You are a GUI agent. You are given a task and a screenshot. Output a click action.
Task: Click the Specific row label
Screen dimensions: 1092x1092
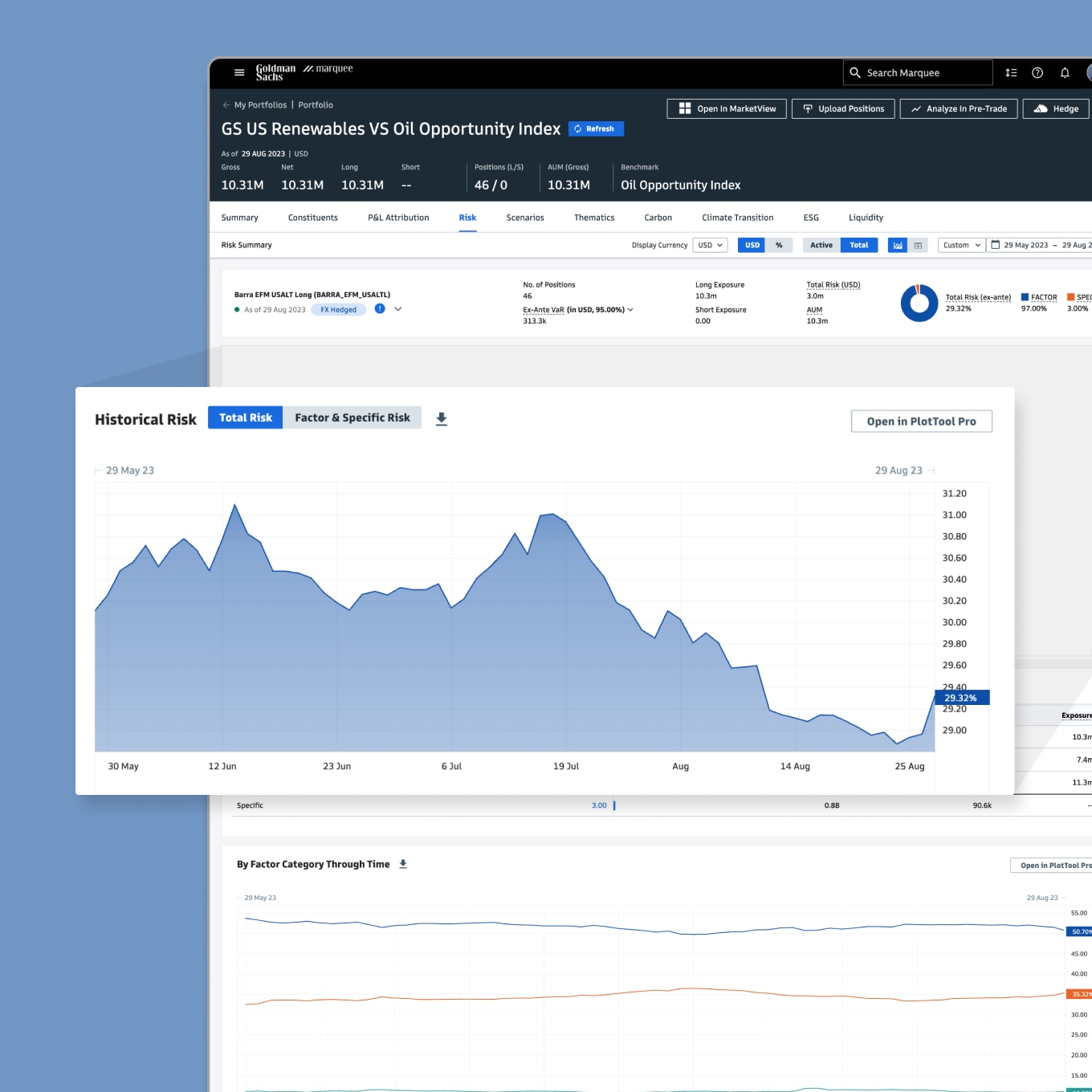click(x=250, y=805)
